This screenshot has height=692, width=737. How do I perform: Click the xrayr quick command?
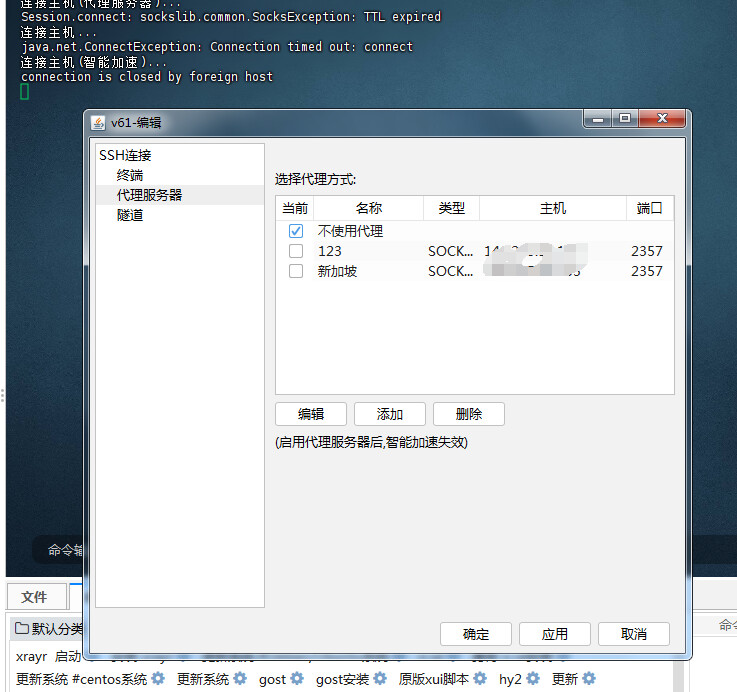(x=31, y=656)
